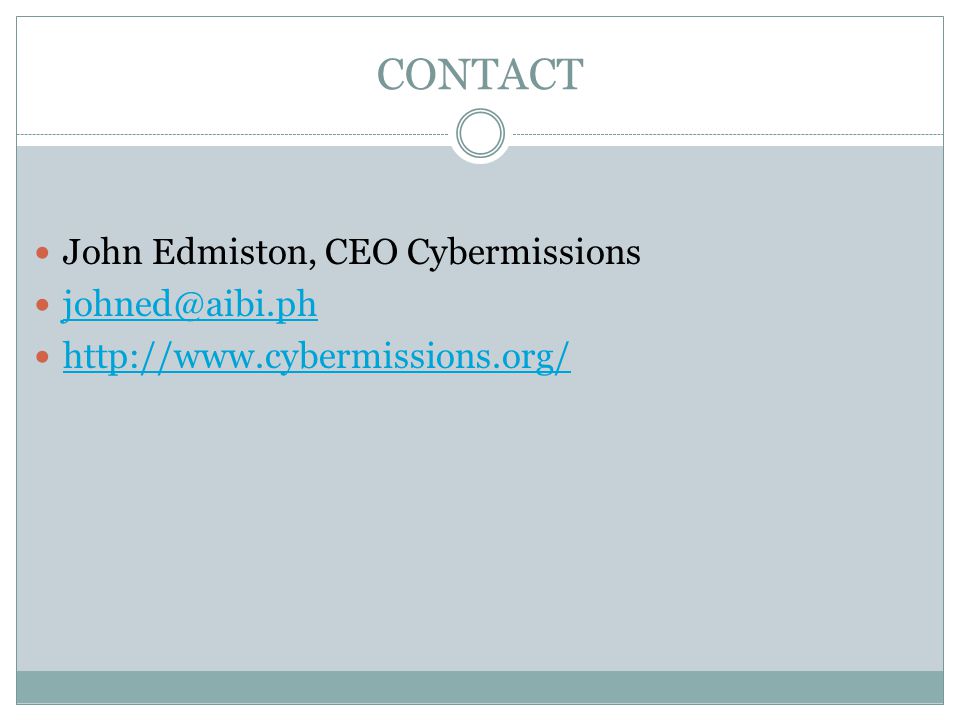Image resolution: width=960 pixels, height=720 pixels.
Task: Click the dashed divider left of the circle
Action: pyautogui.click(x=233, y=134)
